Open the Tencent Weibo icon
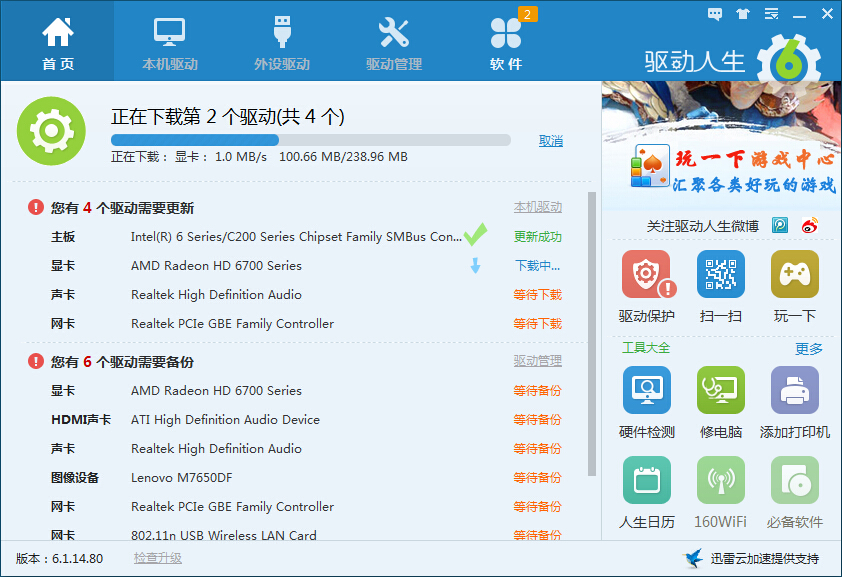This screenshot has width=842, height=577. tap(780, 225)
